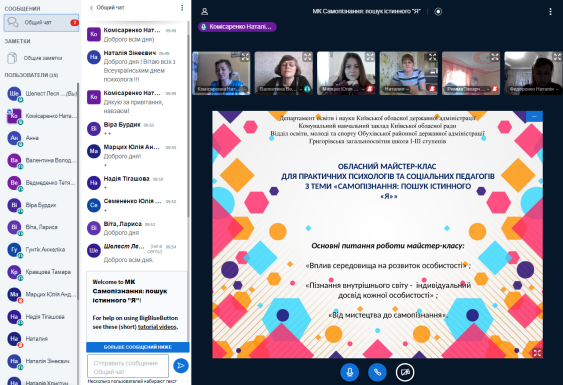Click the Ма avatar of Марцих Юлія chat message
The width and height of the screenshot is (563, 385).
pos(94,151)
